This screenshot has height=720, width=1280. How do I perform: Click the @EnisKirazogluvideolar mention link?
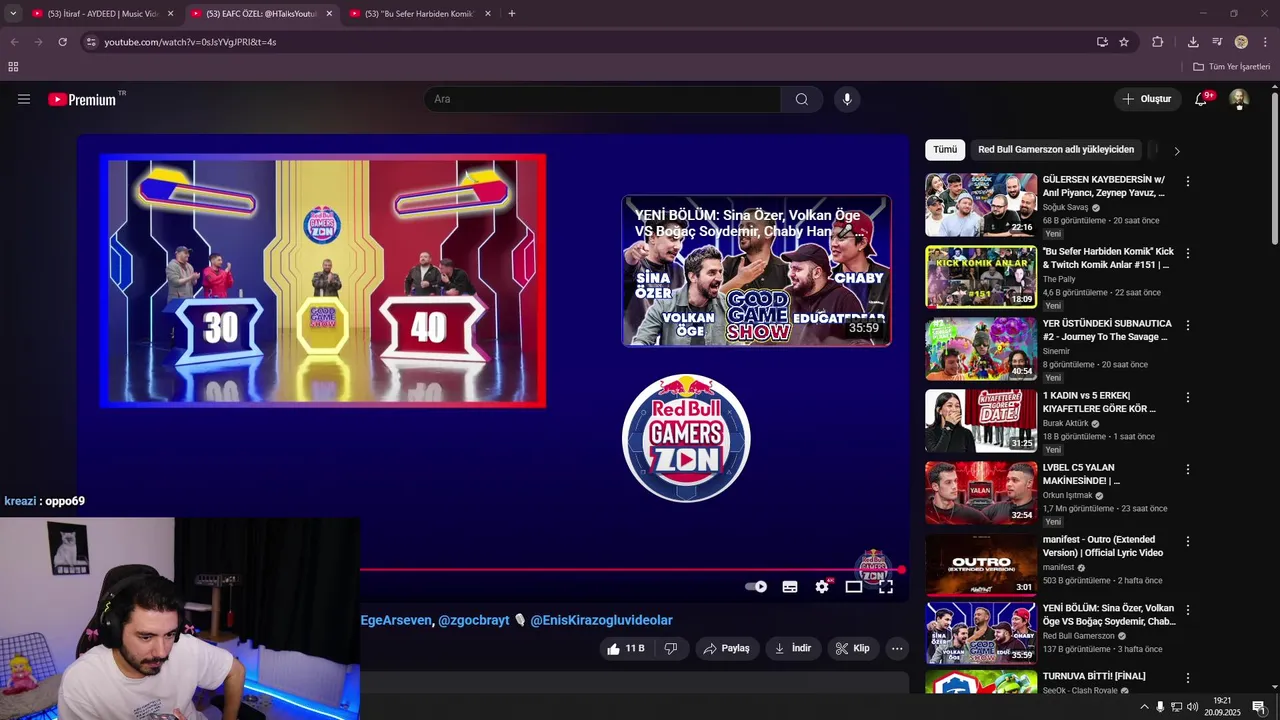point(601,620)
